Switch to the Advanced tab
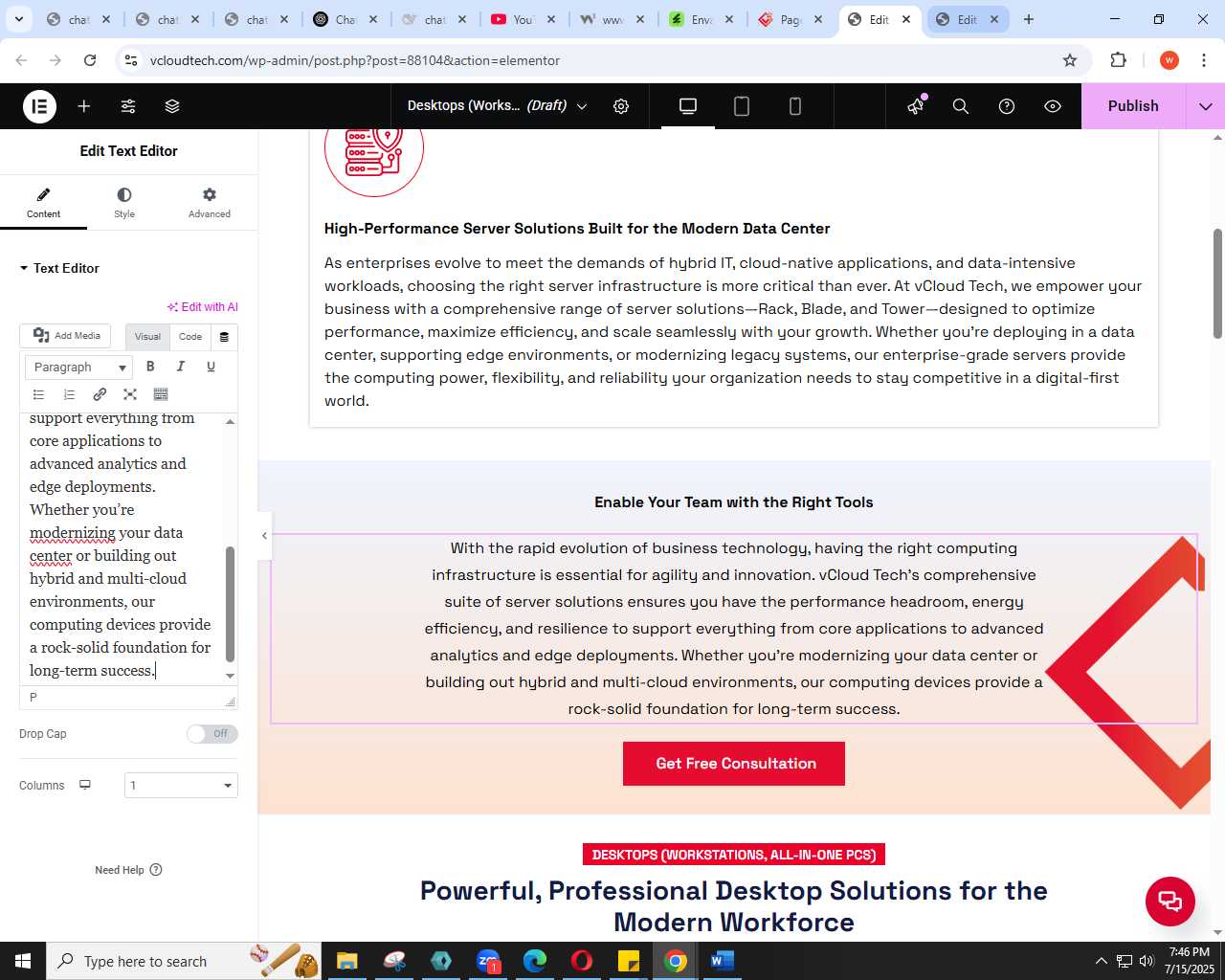1225x980 pixels. [x=210, y=203]
